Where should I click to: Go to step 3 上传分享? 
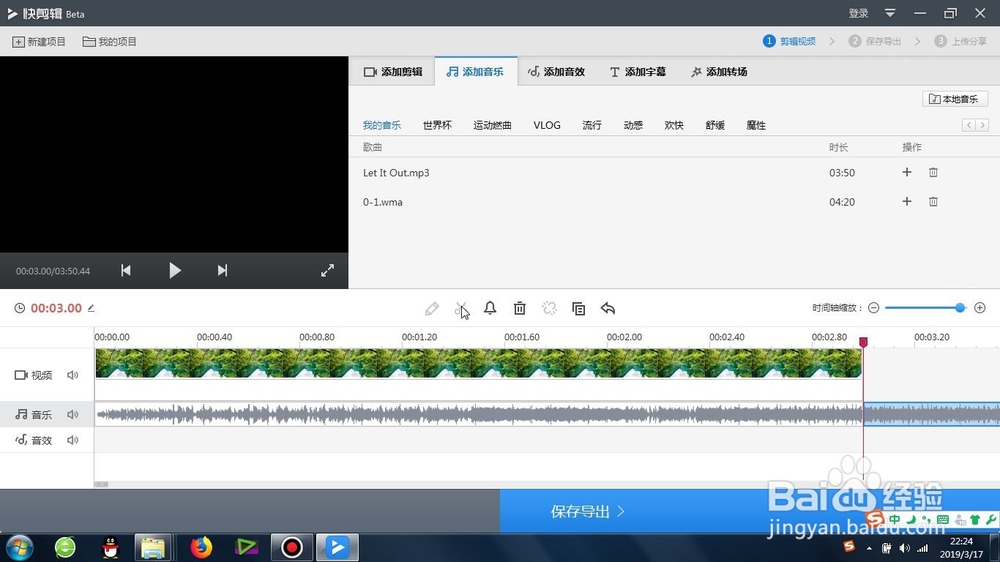(960, 41)
